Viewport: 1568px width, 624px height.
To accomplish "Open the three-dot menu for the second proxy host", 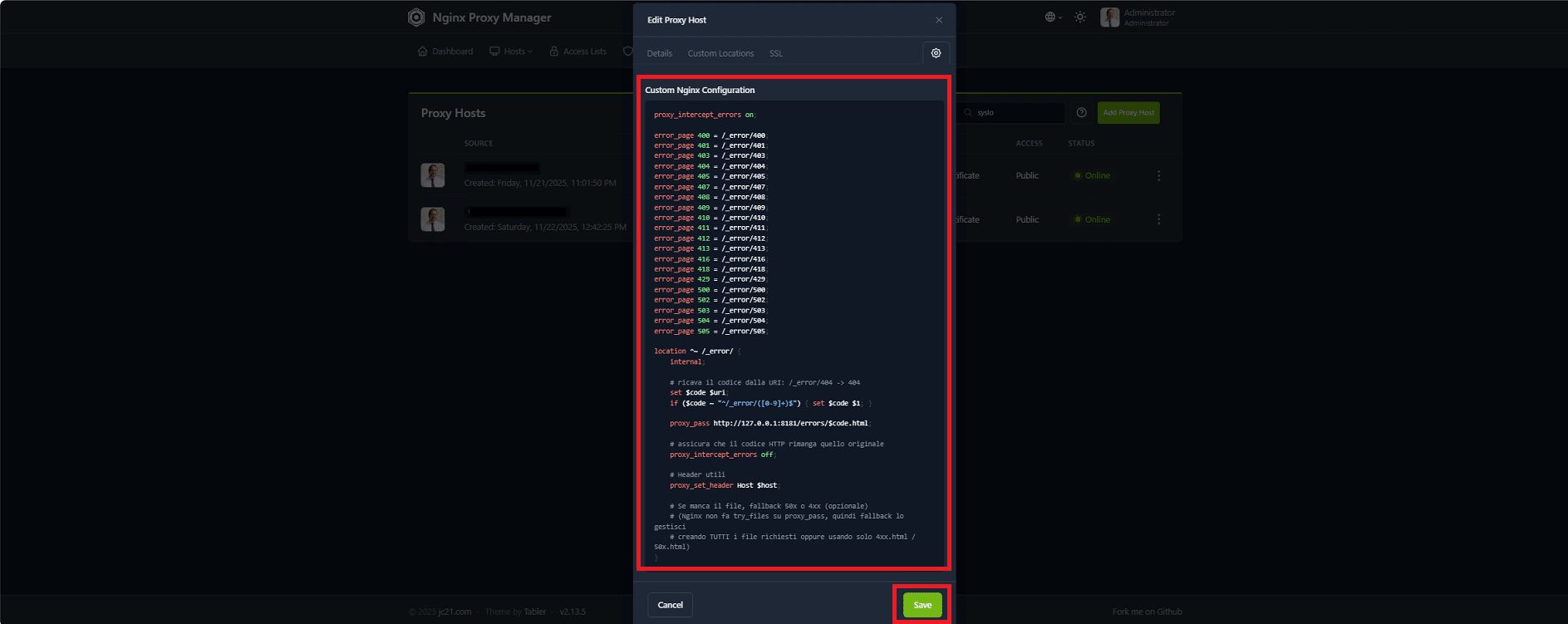I will click(1158, 219).
